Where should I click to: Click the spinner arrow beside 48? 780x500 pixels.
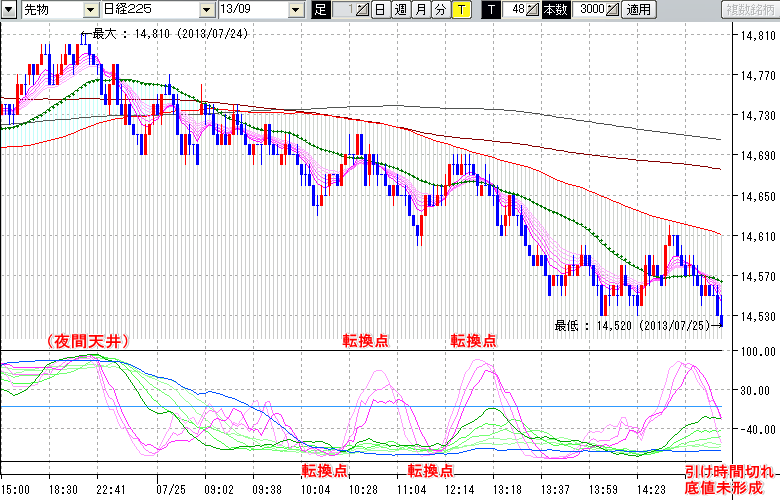click(533, 10)
